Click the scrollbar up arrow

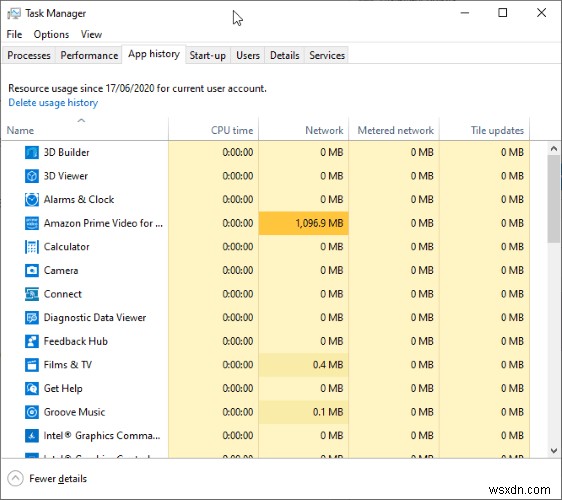pos(554,148)
